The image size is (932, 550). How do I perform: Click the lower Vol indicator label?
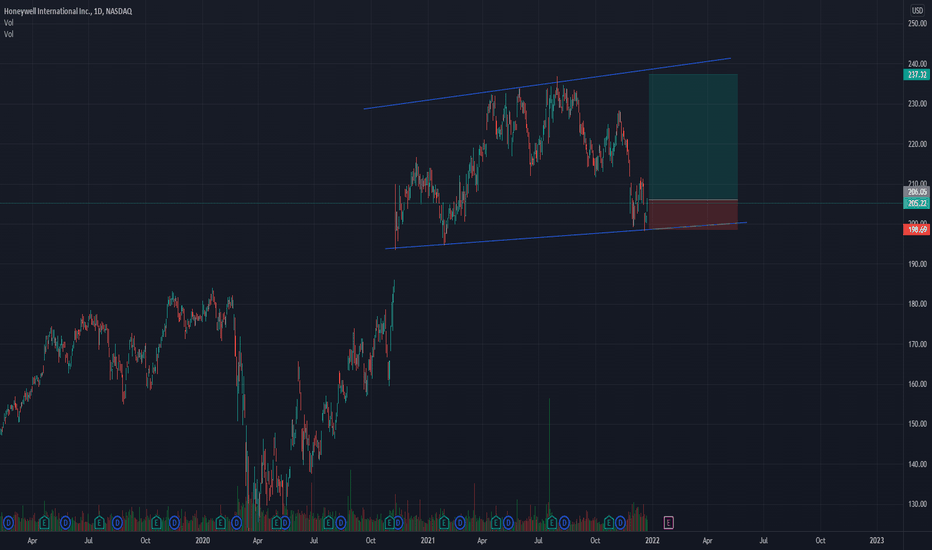8,34
